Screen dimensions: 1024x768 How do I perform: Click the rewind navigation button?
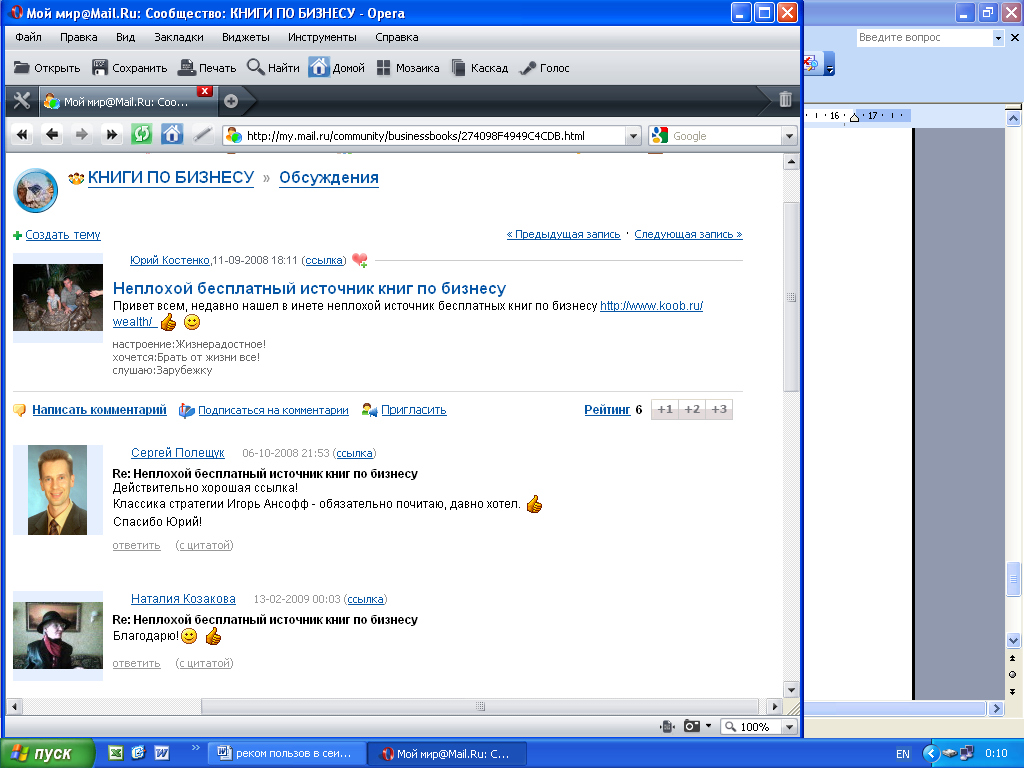(x=22, y=135)
